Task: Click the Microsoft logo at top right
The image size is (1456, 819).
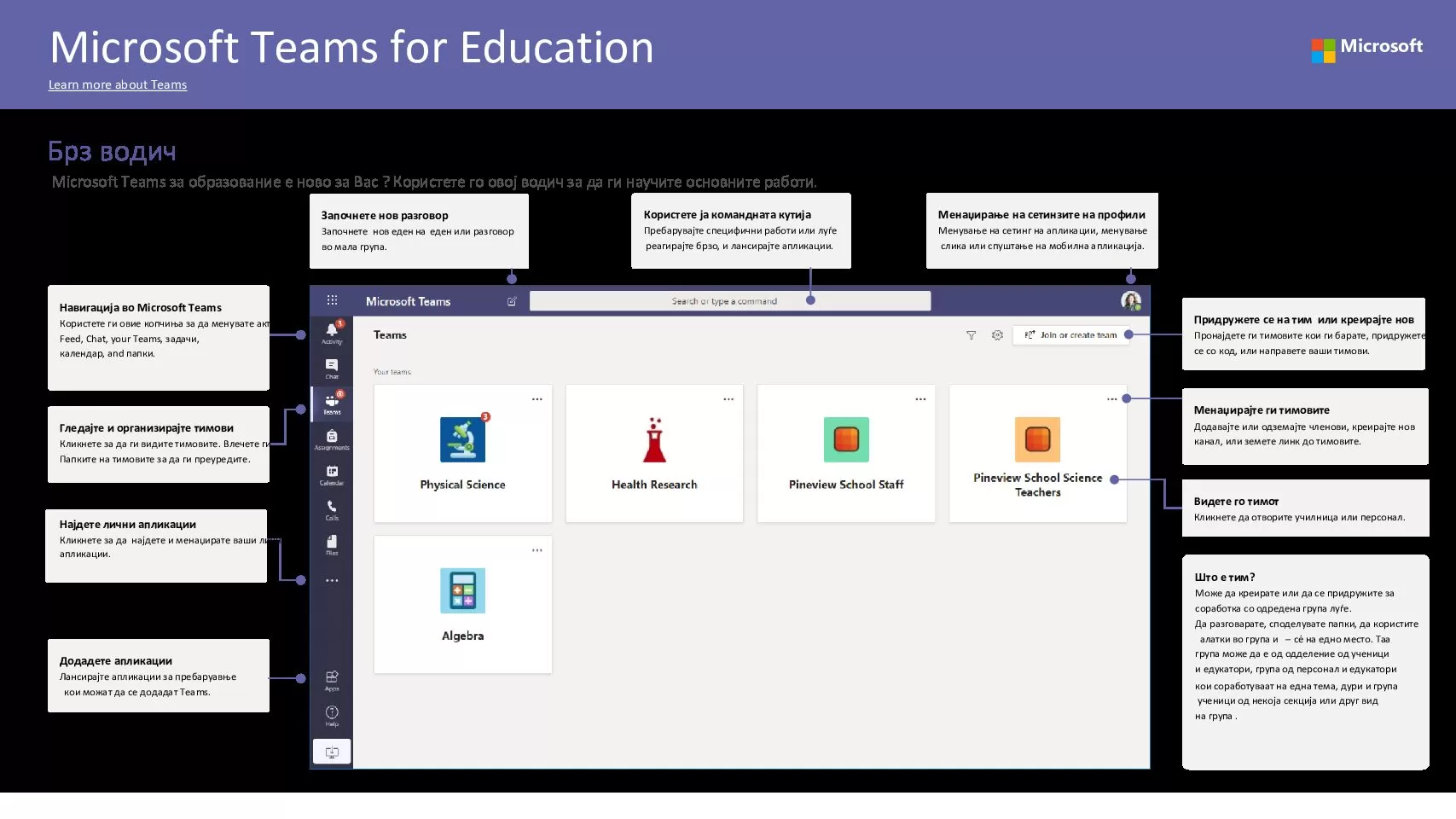Action: click(1367, 49)
